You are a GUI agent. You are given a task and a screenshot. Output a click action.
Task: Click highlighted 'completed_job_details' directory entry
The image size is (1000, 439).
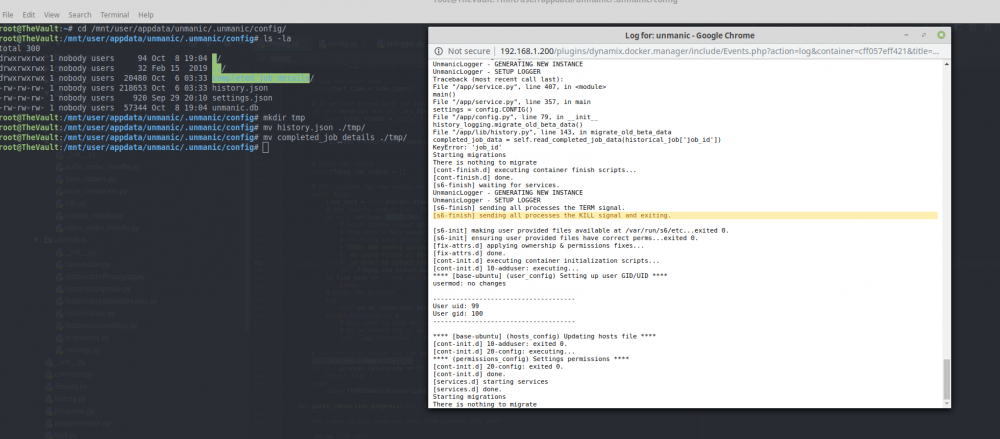pos(262,78)
